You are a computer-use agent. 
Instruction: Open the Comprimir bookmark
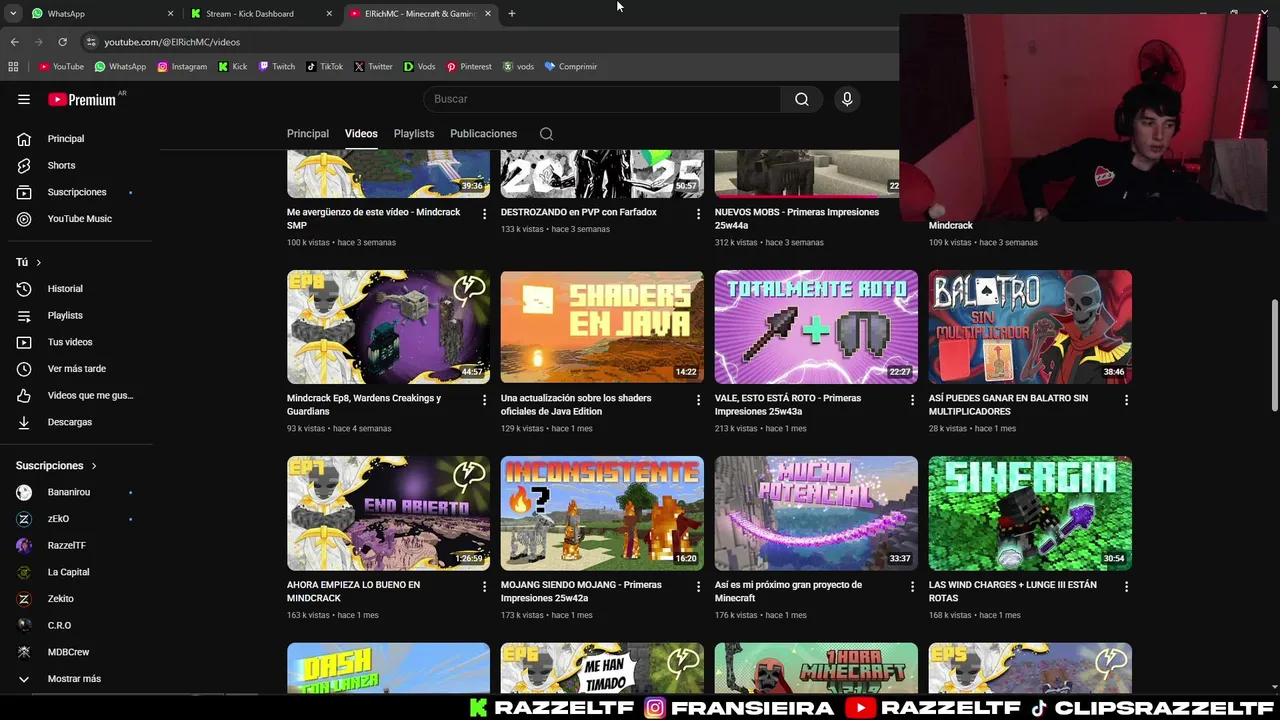571,67
